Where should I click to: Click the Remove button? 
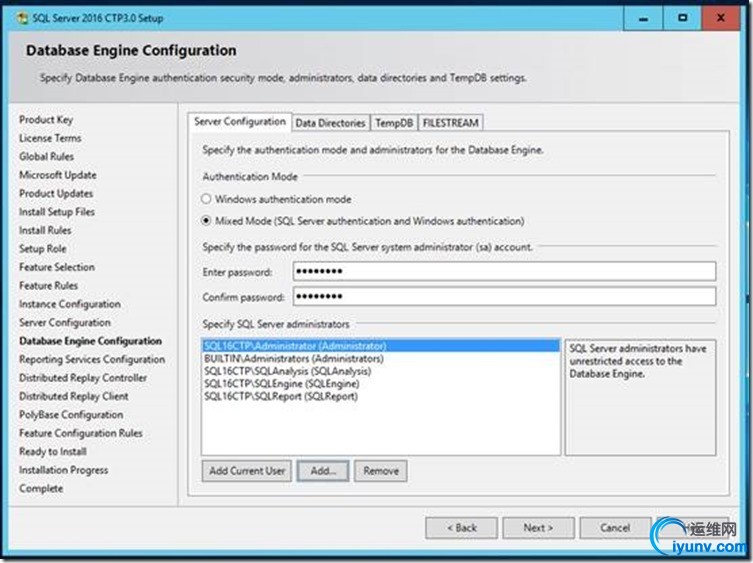coord(381,471)
